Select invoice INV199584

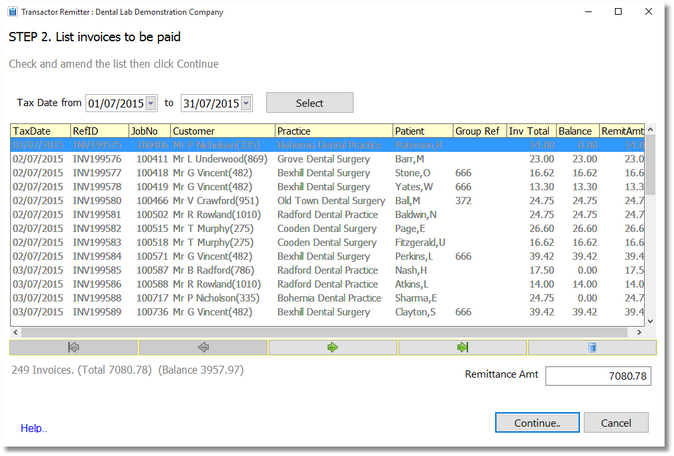328,256
